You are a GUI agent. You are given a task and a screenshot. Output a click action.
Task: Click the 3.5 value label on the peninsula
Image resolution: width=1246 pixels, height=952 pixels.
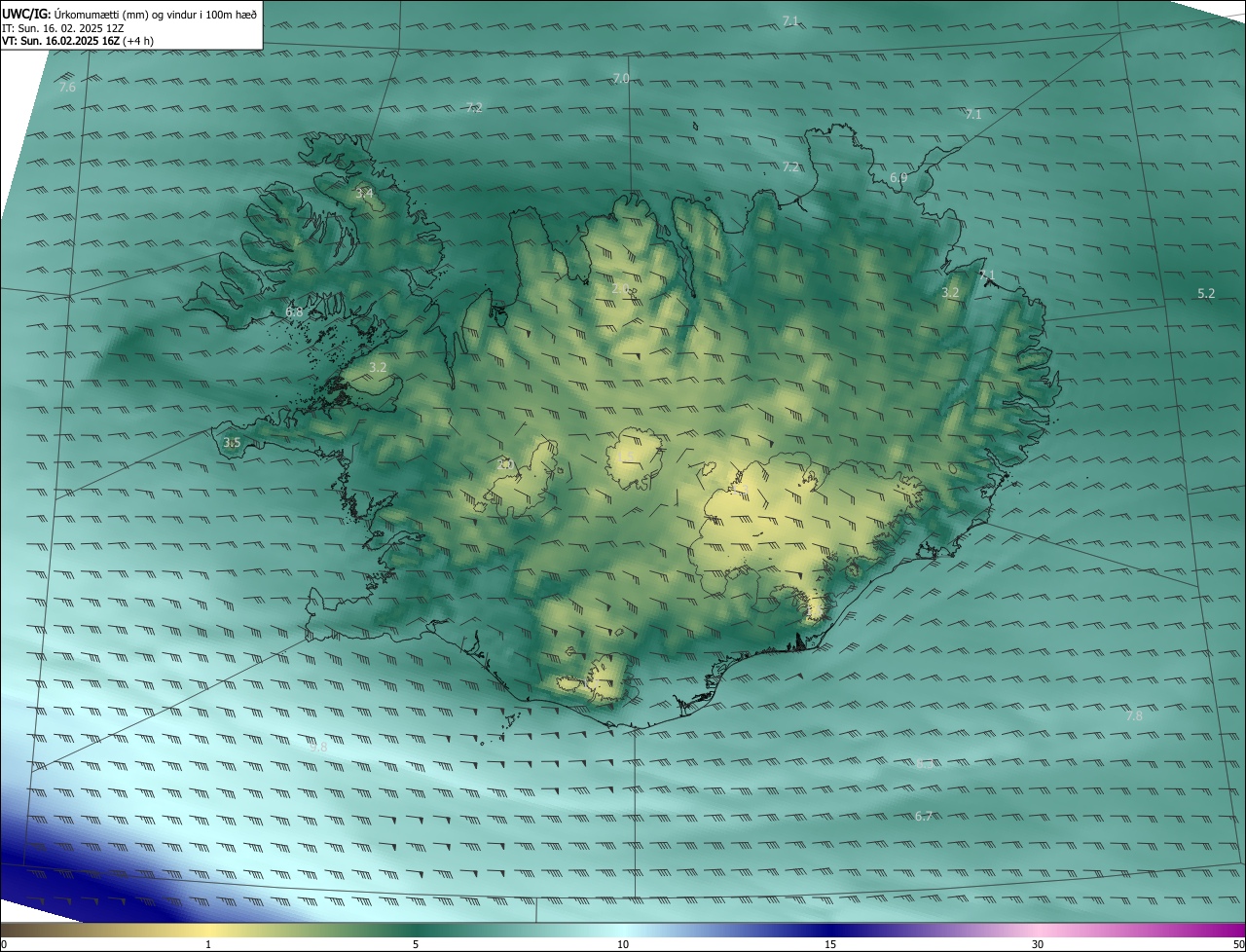click(x=232, y=442)
